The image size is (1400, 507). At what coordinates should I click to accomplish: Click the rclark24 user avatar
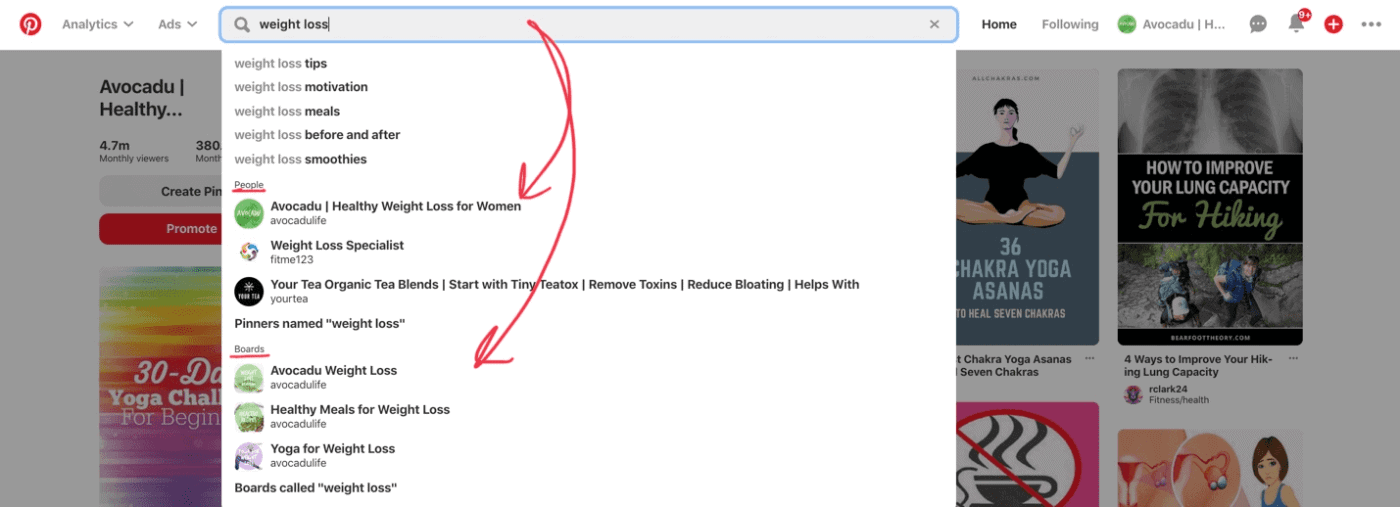tap(1133, 394)
